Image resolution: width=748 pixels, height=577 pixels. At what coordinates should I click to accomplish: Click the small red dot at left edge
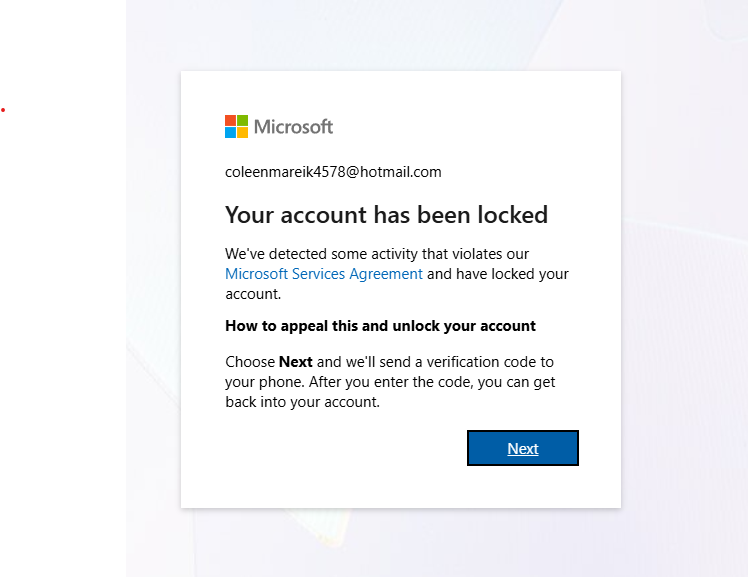(x=3, y=110)
